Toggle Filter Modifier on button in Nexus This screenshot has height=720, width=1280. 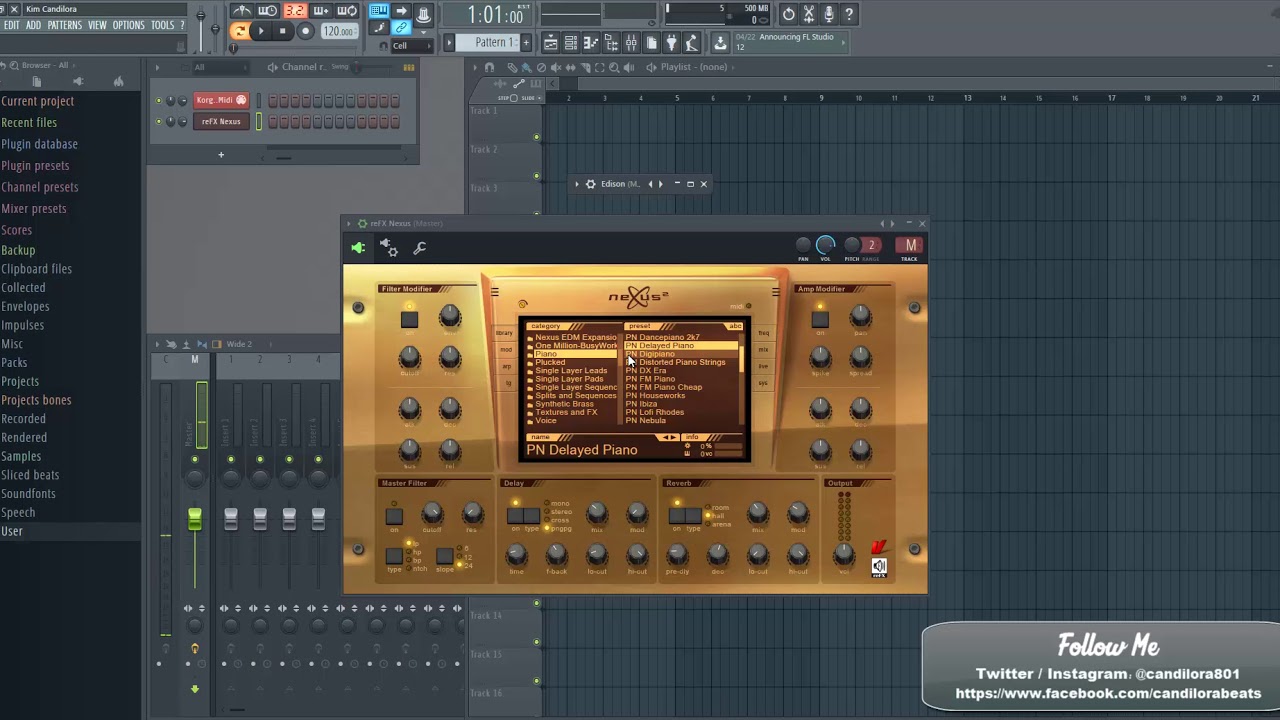(x=409, y=319)
